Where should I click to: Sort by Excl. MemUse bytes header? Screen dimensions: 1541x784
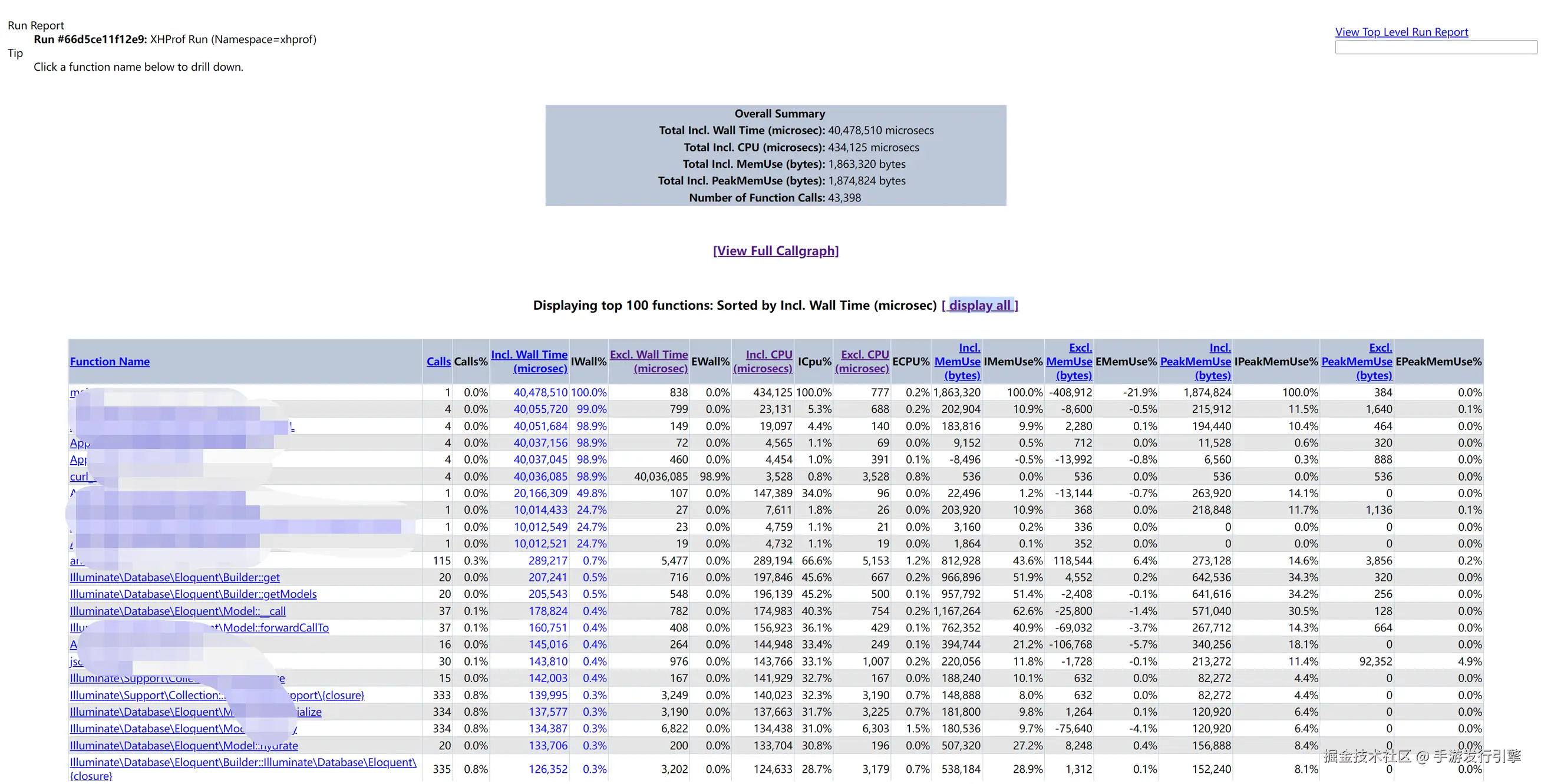[x=1070, y=361]
